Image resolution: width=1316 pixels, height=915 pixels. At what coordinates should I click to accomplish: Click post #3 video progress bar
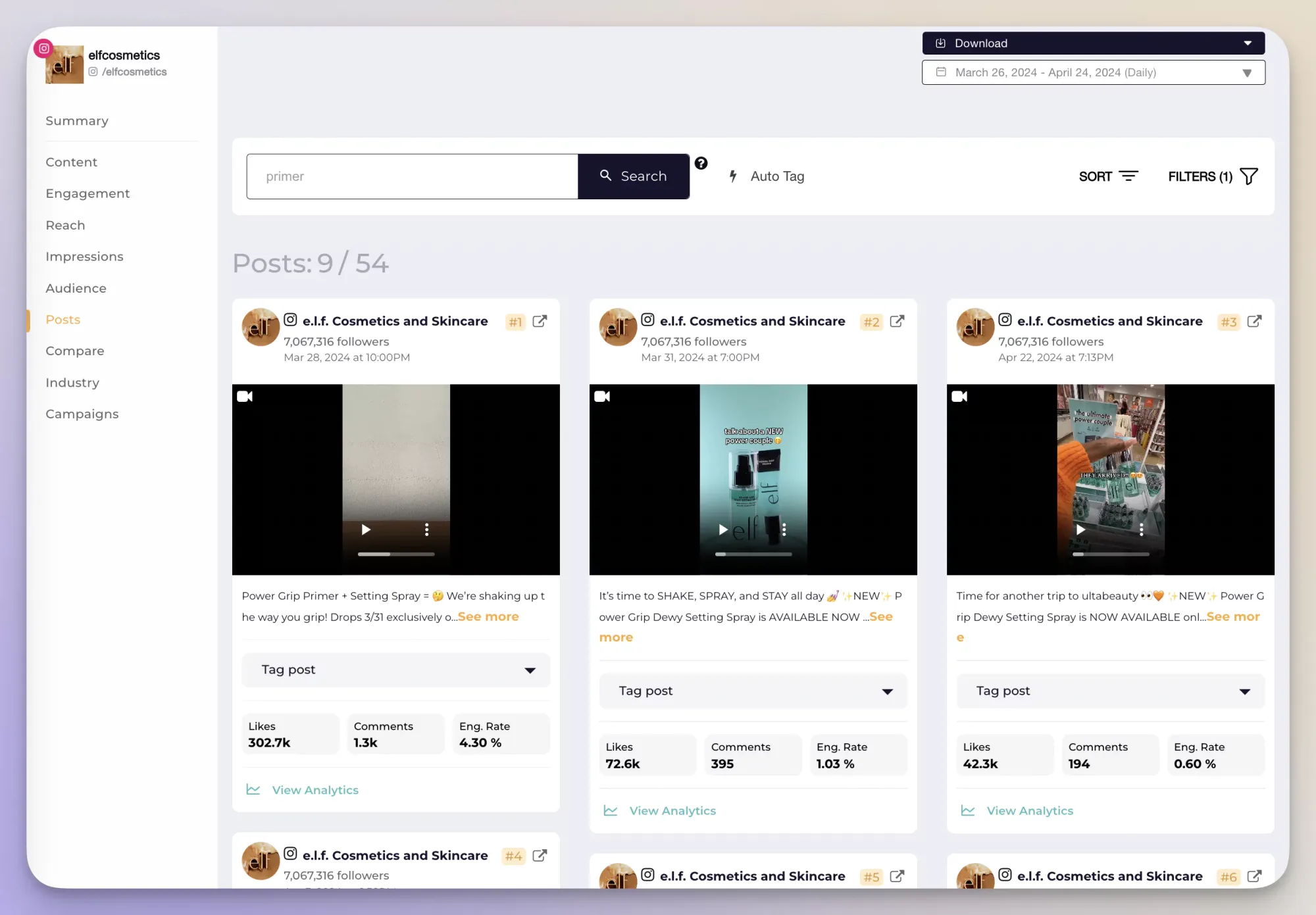1110,555
